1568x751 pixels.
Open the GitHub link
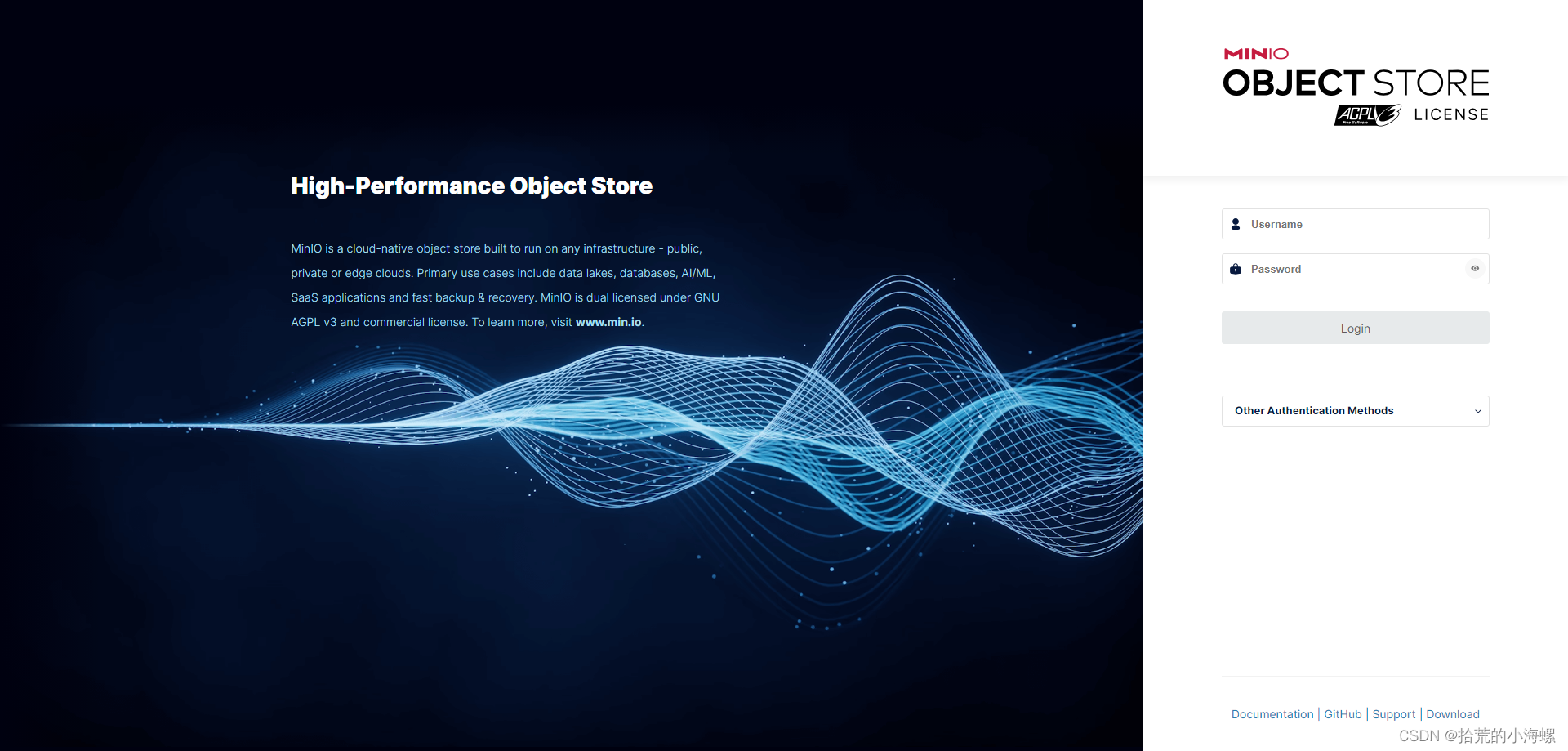coord(1343,714)
